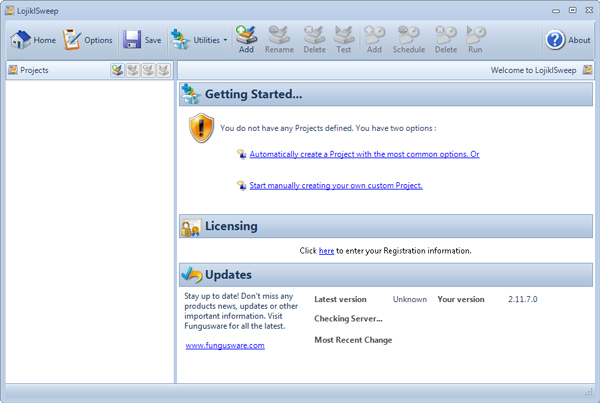Viewport: 600px width, 403px height.
Task: Click the 'Licensing' section header text
Action: pyautogui.click(x=231, y=226)
